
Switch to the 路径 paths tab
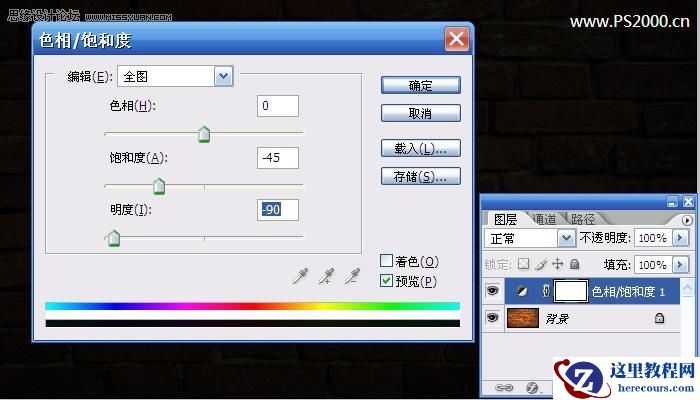coord(583,219)
